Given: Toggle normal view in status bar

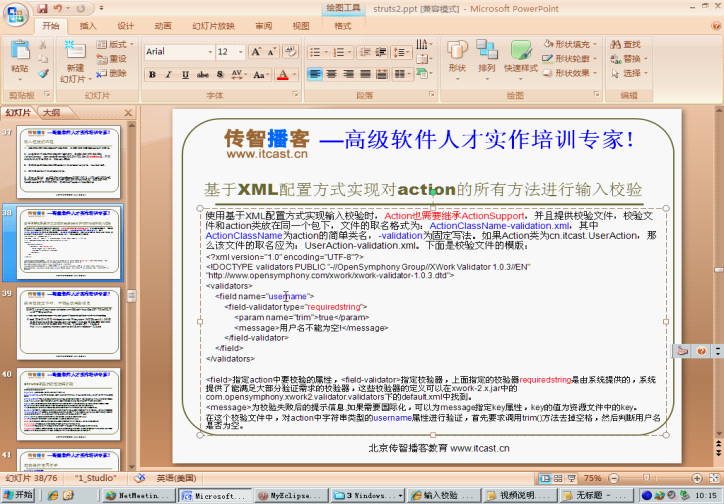Looking at the screenshot, I should point(545,478).
